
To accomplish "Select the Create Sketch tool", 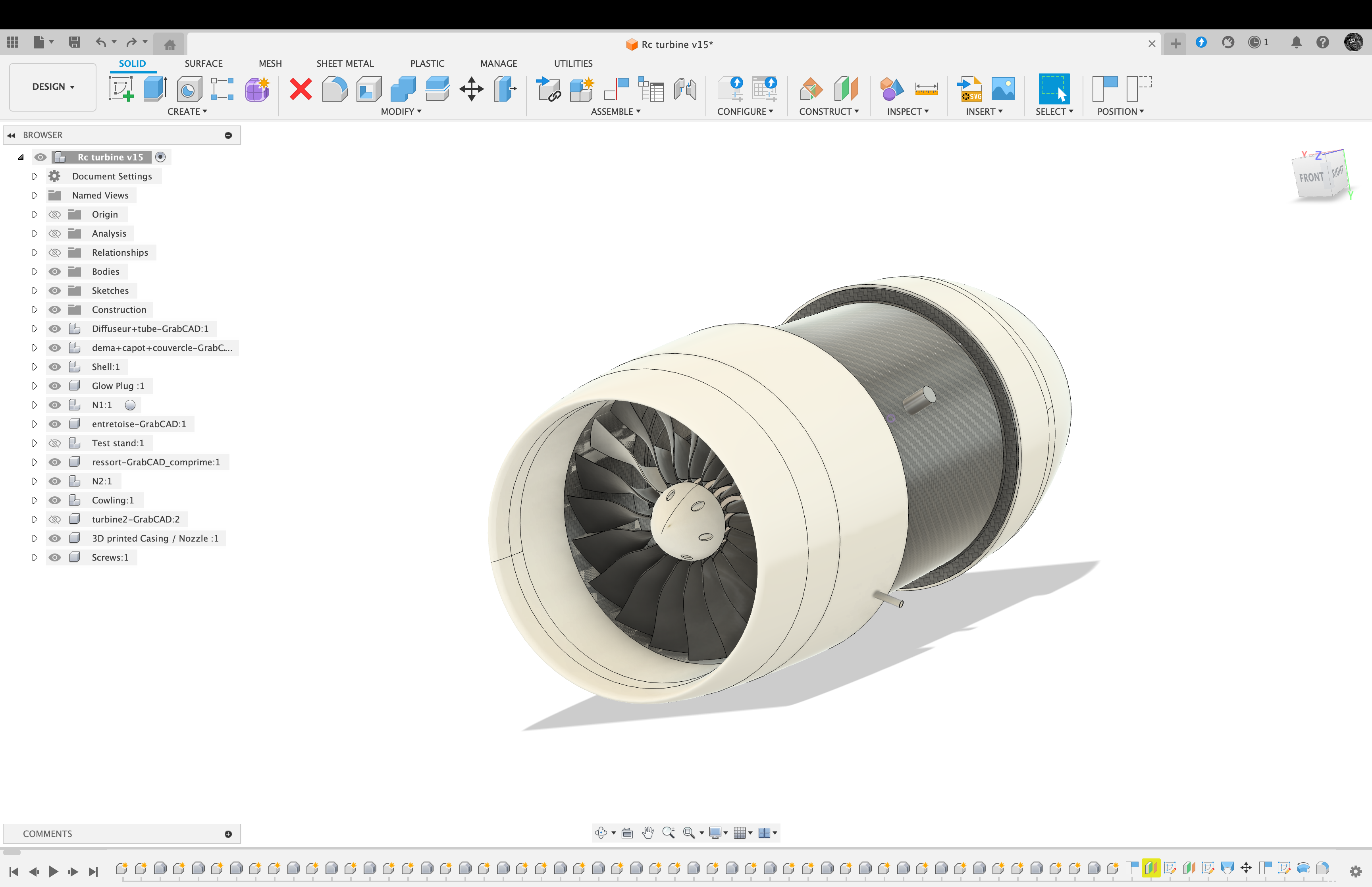I will [121, 89].
